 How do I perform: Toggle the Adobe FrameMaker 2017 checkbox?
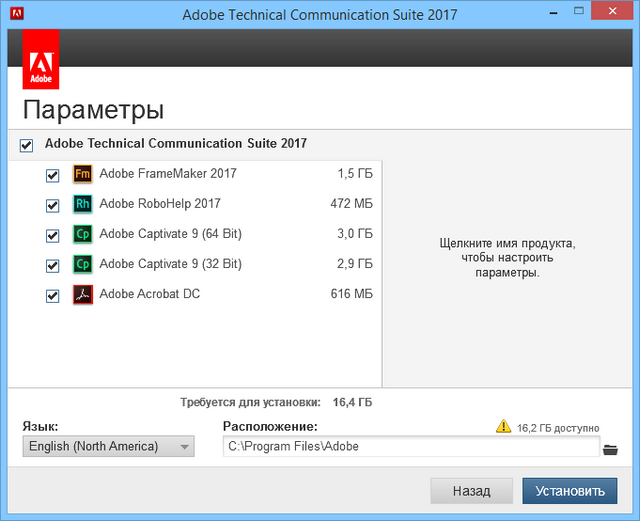(x=53, y=175)
